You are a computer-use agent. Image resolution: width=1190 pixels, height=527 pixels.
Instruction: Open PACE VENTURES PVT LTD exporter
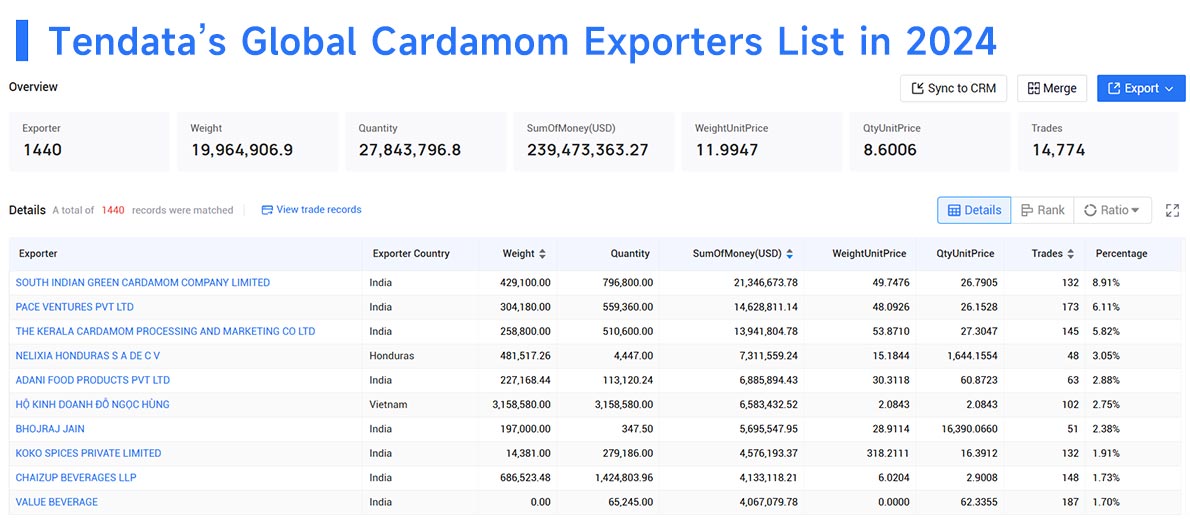tap(74, 307)
